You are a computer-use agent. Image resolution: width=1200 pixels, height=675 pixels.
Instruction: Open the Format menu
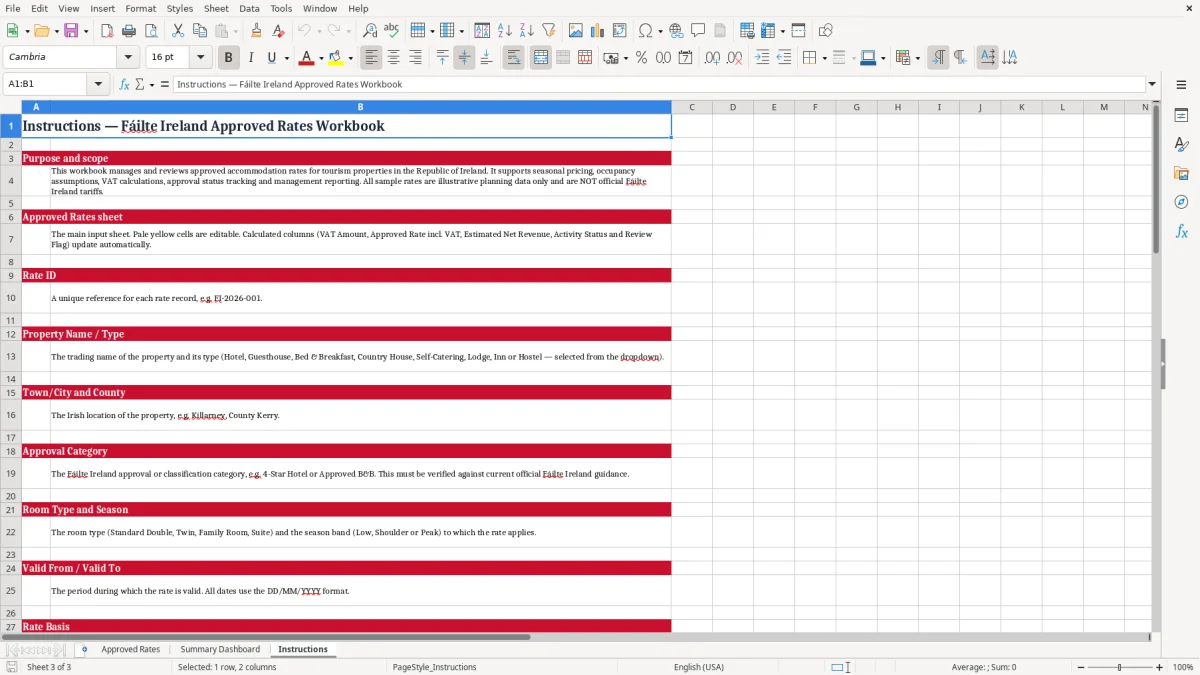pos(140,8)
